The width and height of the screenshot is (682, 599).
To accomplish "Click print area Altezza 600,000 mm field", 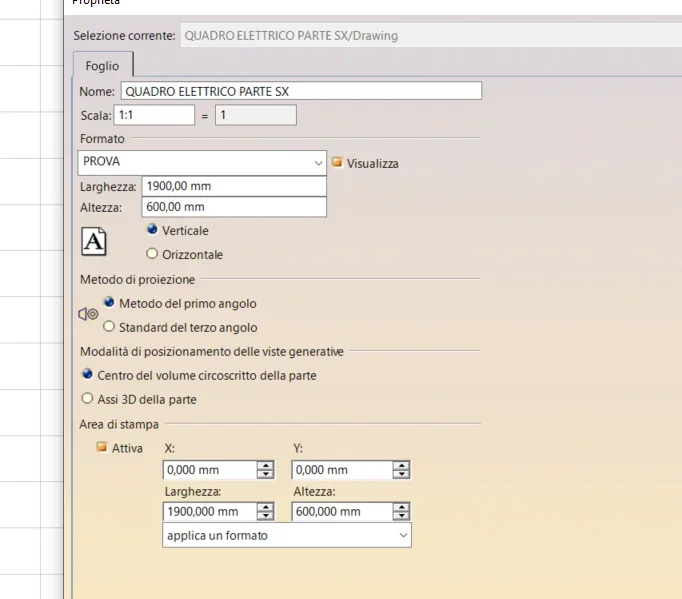I will (x=342, y=512).
